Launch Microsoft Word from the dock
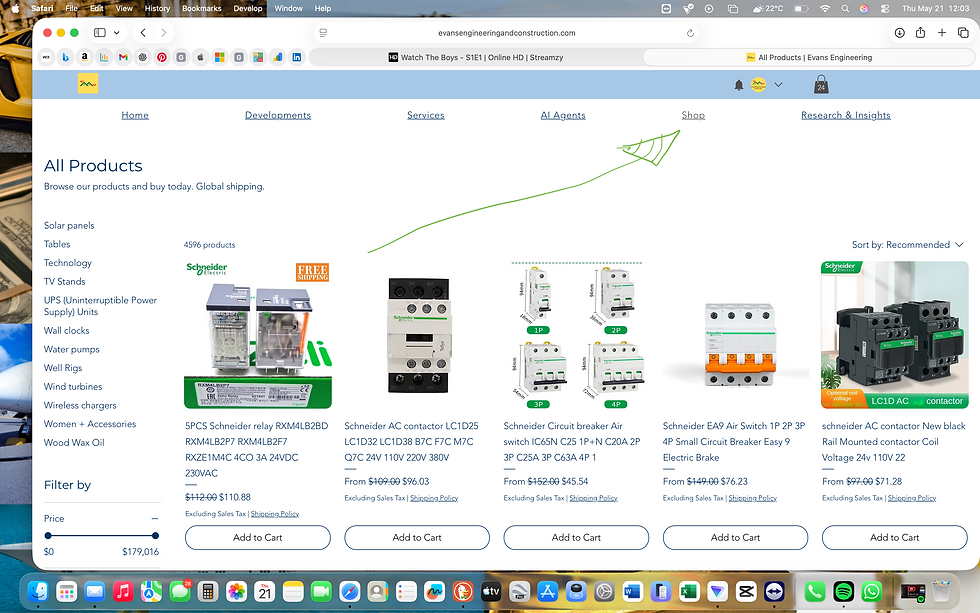Screen dimensions: 980x613 coord(632,591)
